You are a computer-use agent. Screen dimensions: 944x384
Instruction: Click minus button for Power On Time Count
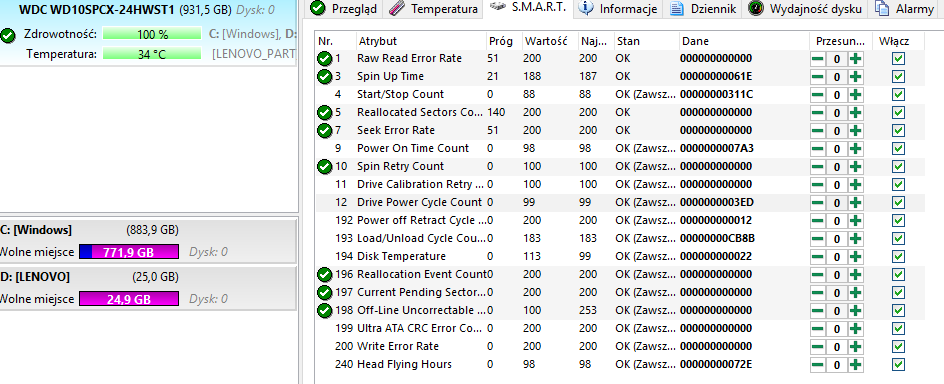[818, 149]
